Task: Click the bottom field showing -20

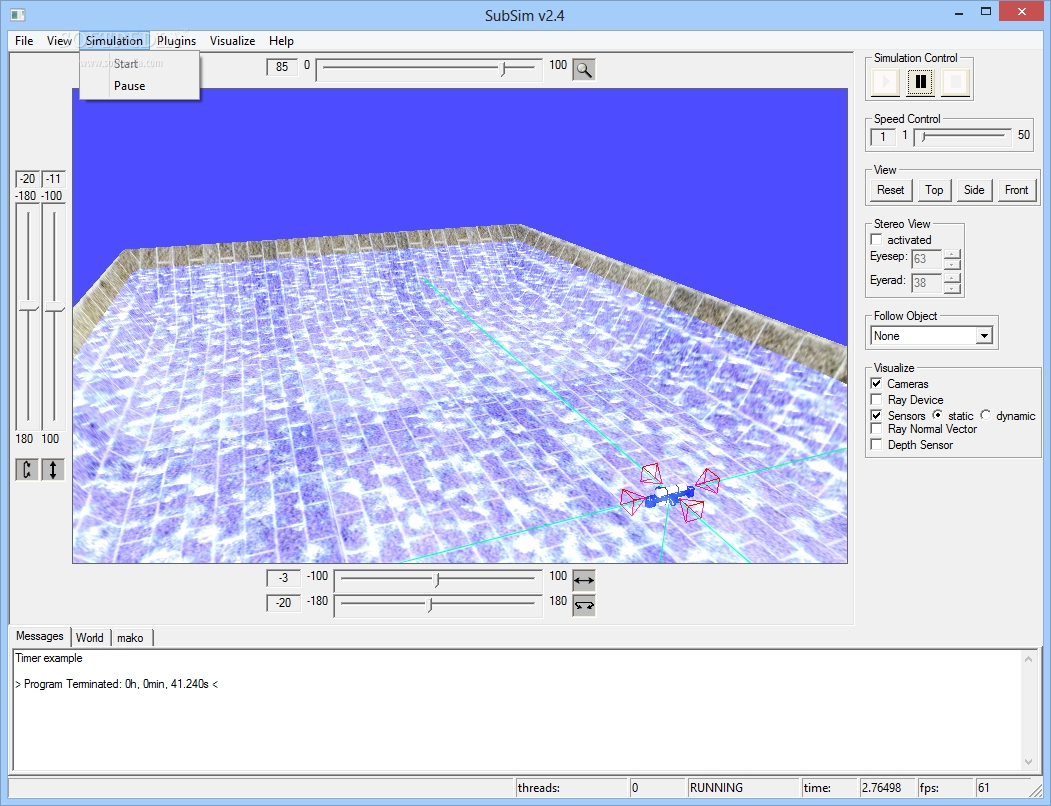Action: [284, 602]
